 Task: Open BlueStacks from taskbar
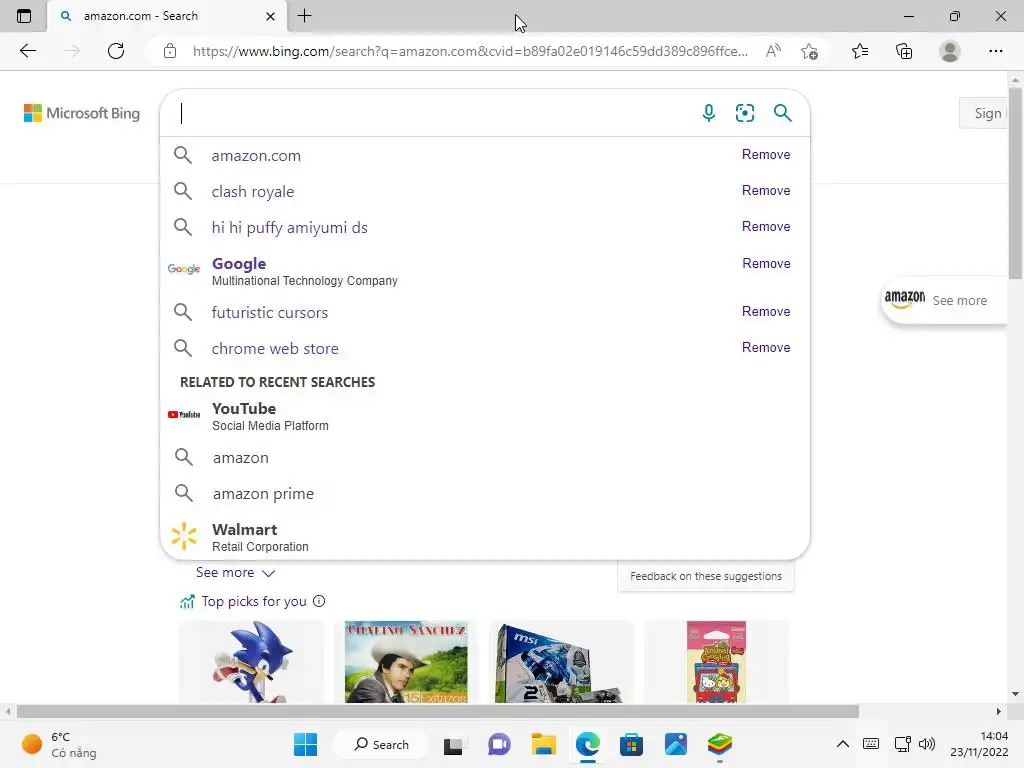(720, 744)
